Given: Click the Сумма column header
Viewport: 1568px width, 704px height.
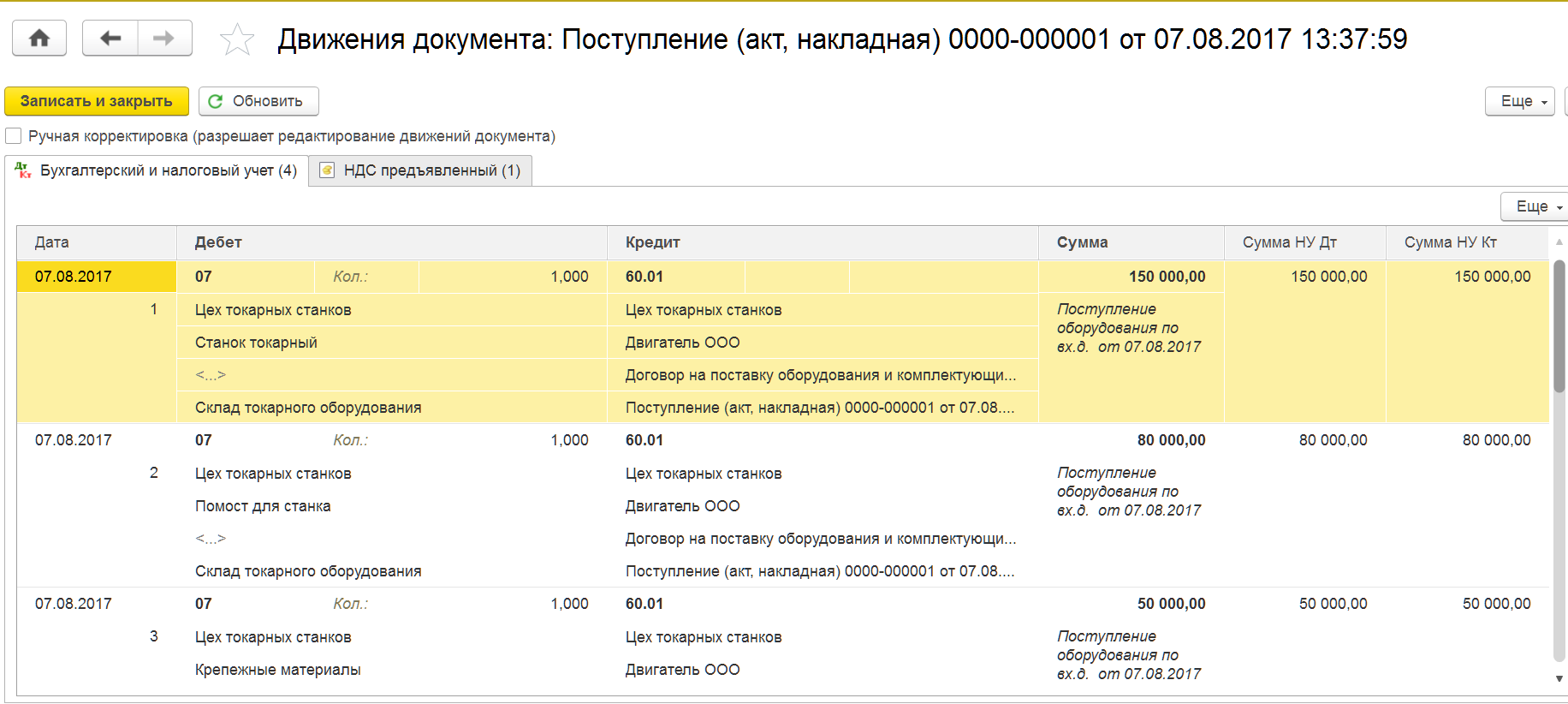Looking at the screenshot, I should coord(1131,242).
